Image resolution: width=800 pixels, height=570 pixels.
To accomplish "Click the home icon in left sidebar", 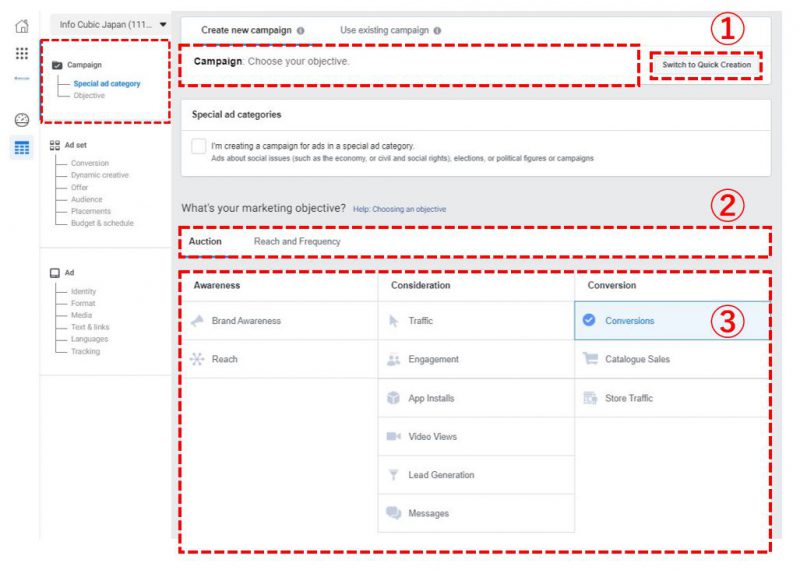I will tap(21, 25).
